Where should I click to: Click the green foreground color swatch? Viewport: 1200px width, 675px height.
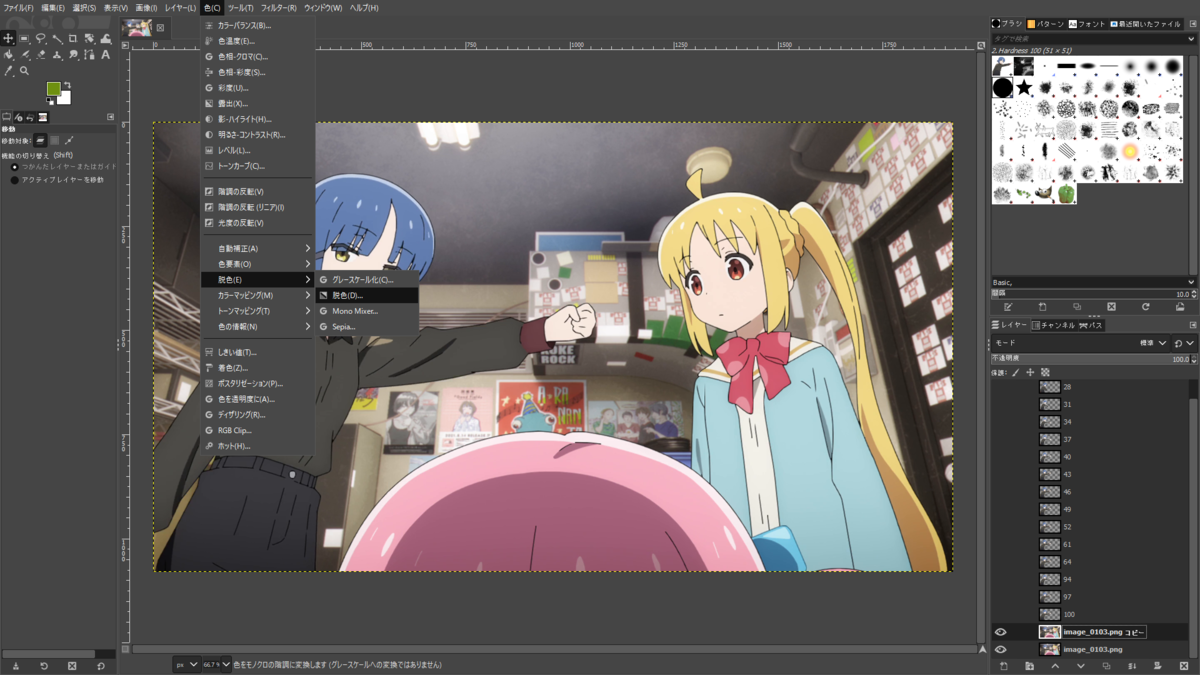click(54, 89)
